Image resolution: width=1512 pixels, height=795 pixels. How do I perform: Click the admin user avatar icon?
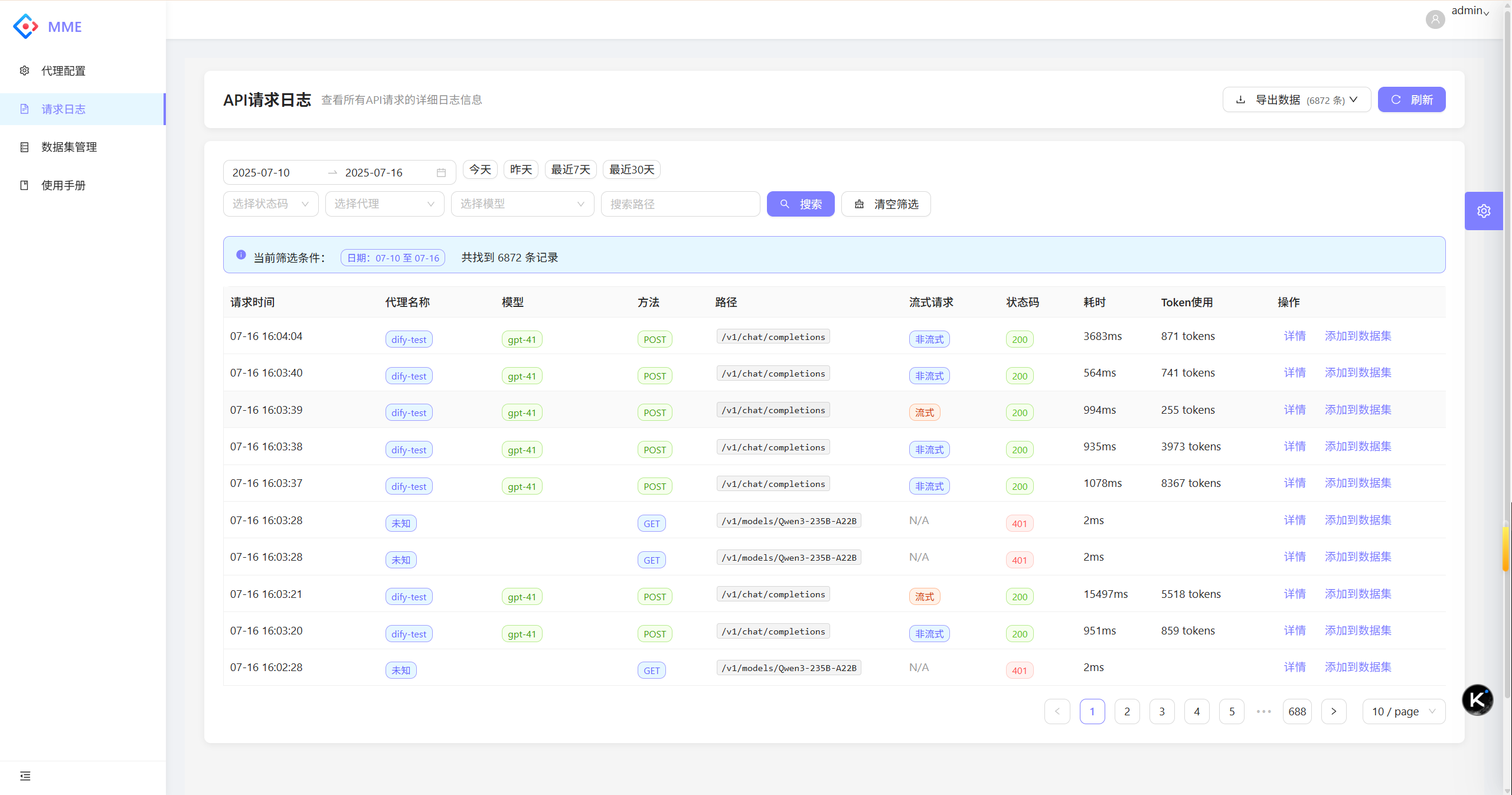tap(1435, 19)
